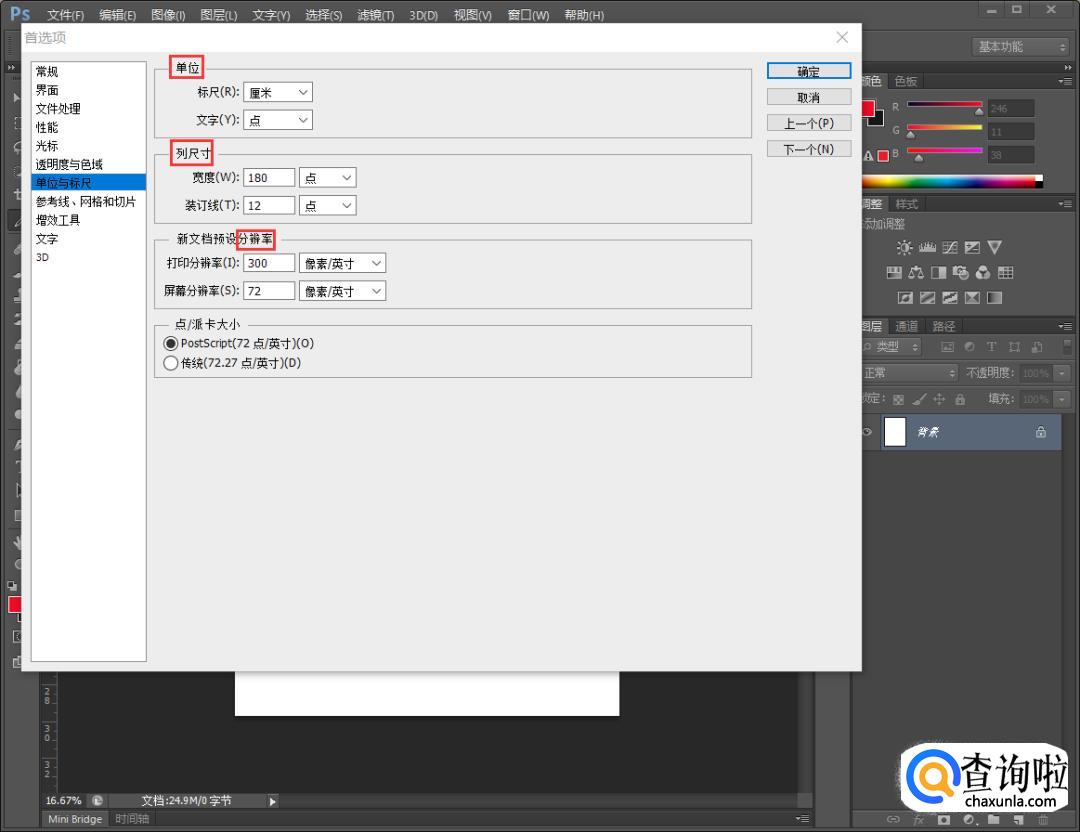Click the 下一个(N) button
The height and width of the screenshot is (832, 1080).
(808, 149)
